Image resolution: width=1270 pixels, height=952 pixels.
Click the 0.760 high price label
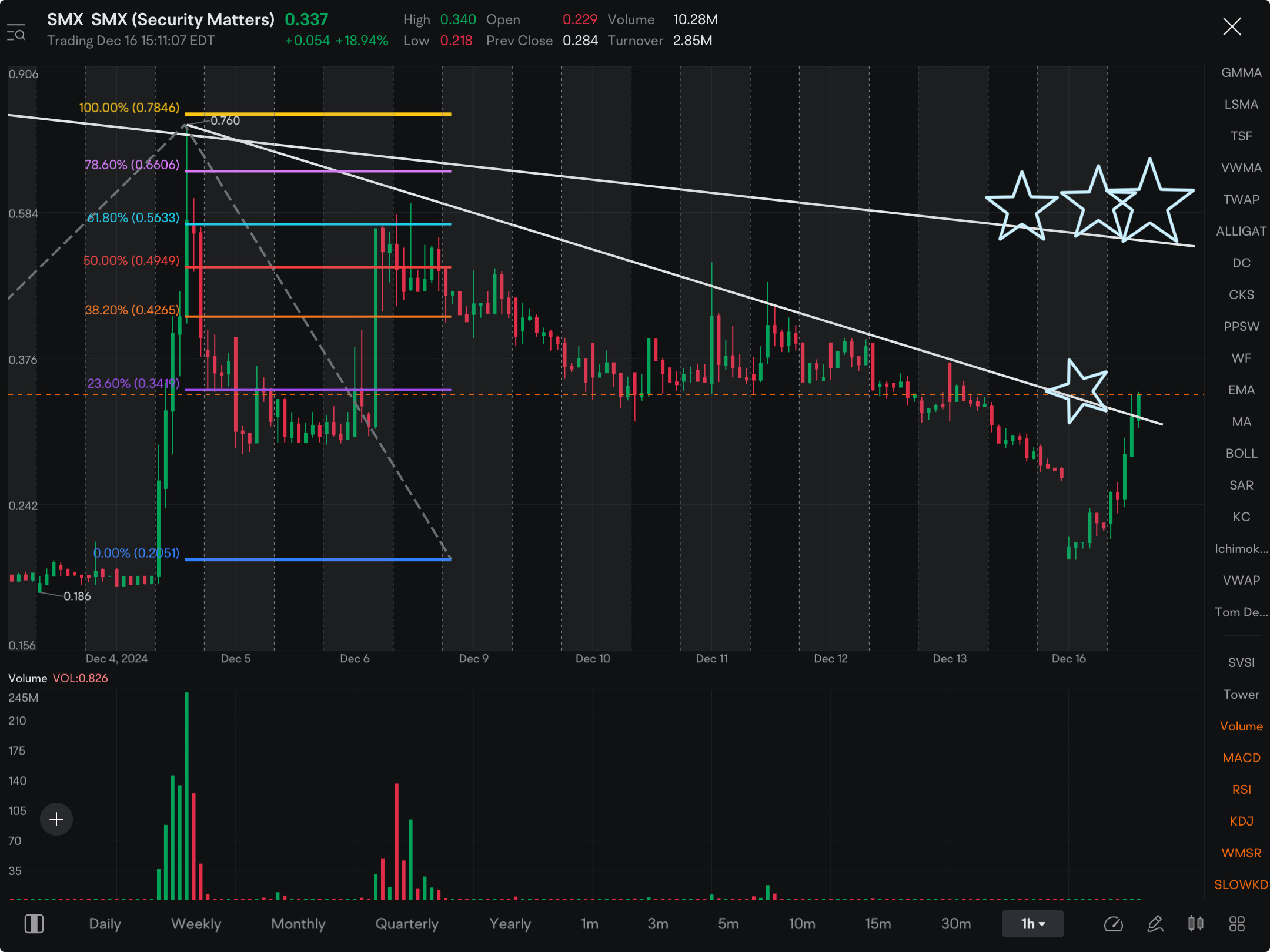point(225,120)
